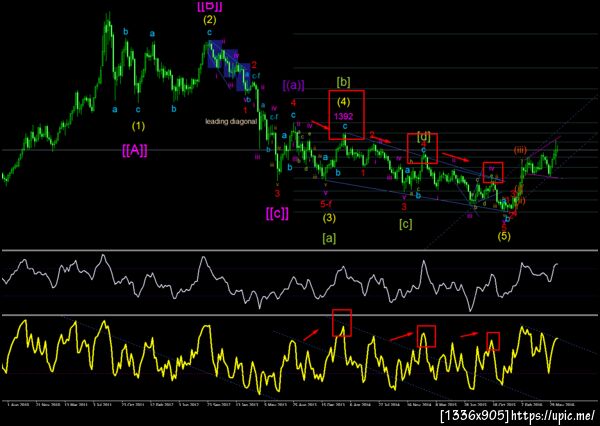600x426 pixels.
Task: Click the purple [(a)] wave label
Action: pyautogui.click(x=293, y=86)
